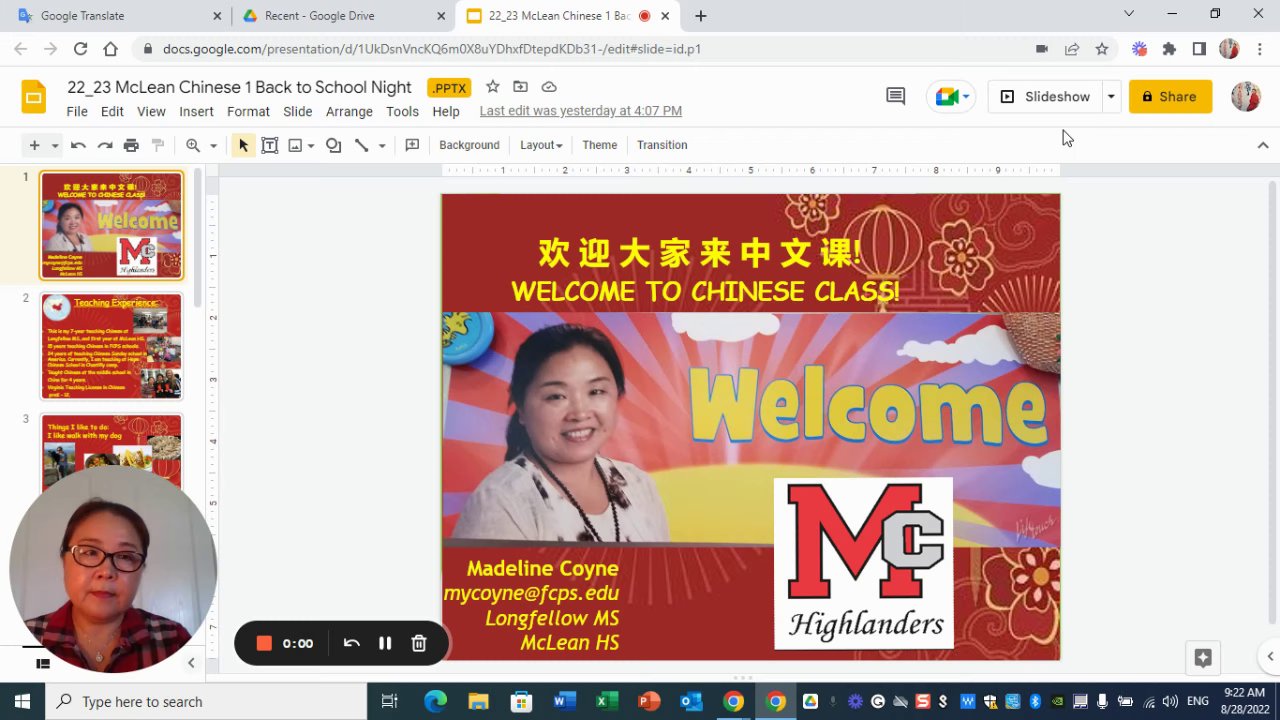
Task: Select slide 1 thumbnail
Action: 111,225
